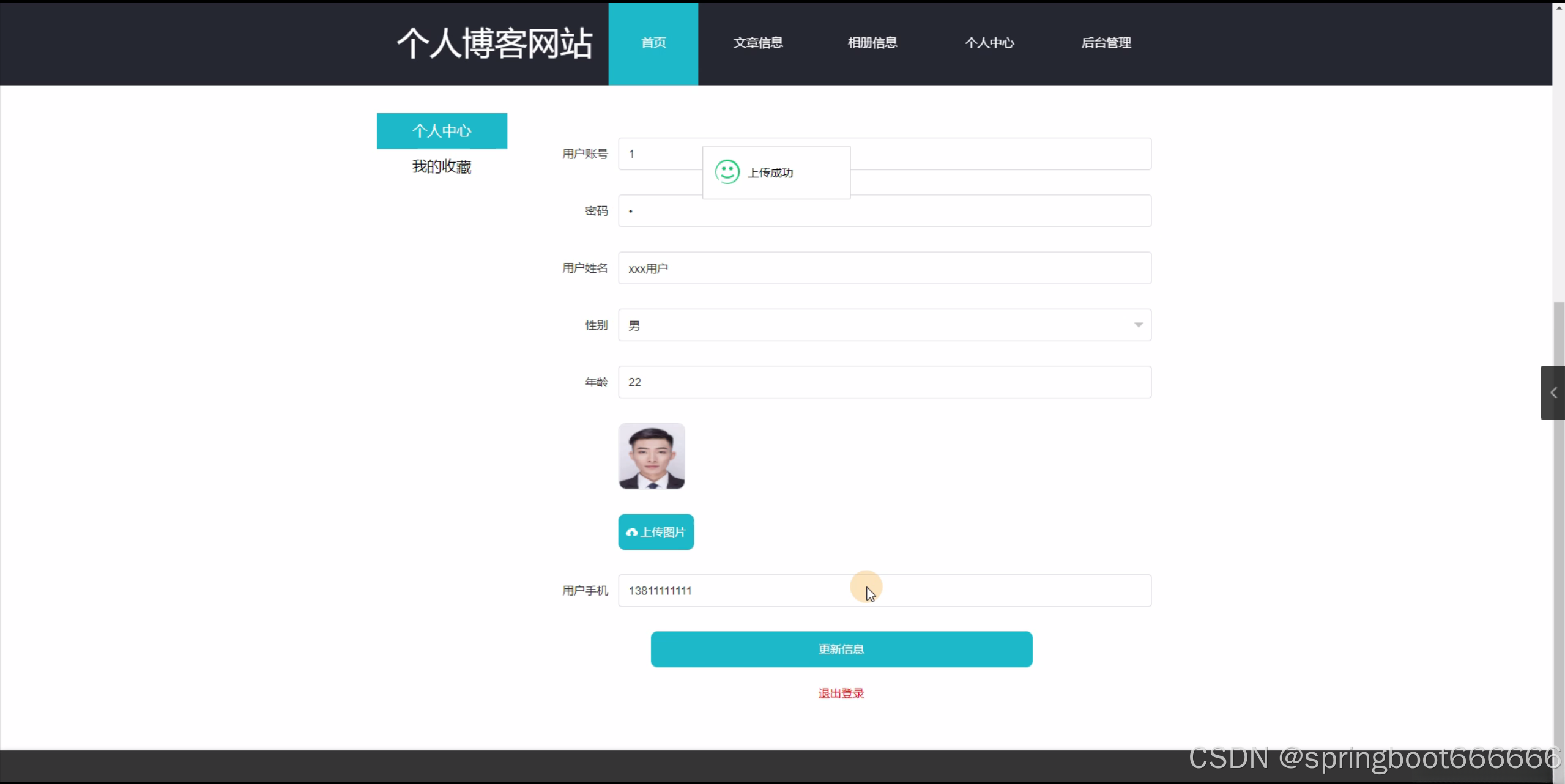Open 后台管理 from the navigation bar
The height and width of the screenshot is (784, 1565).
(x=1106, y=43)
